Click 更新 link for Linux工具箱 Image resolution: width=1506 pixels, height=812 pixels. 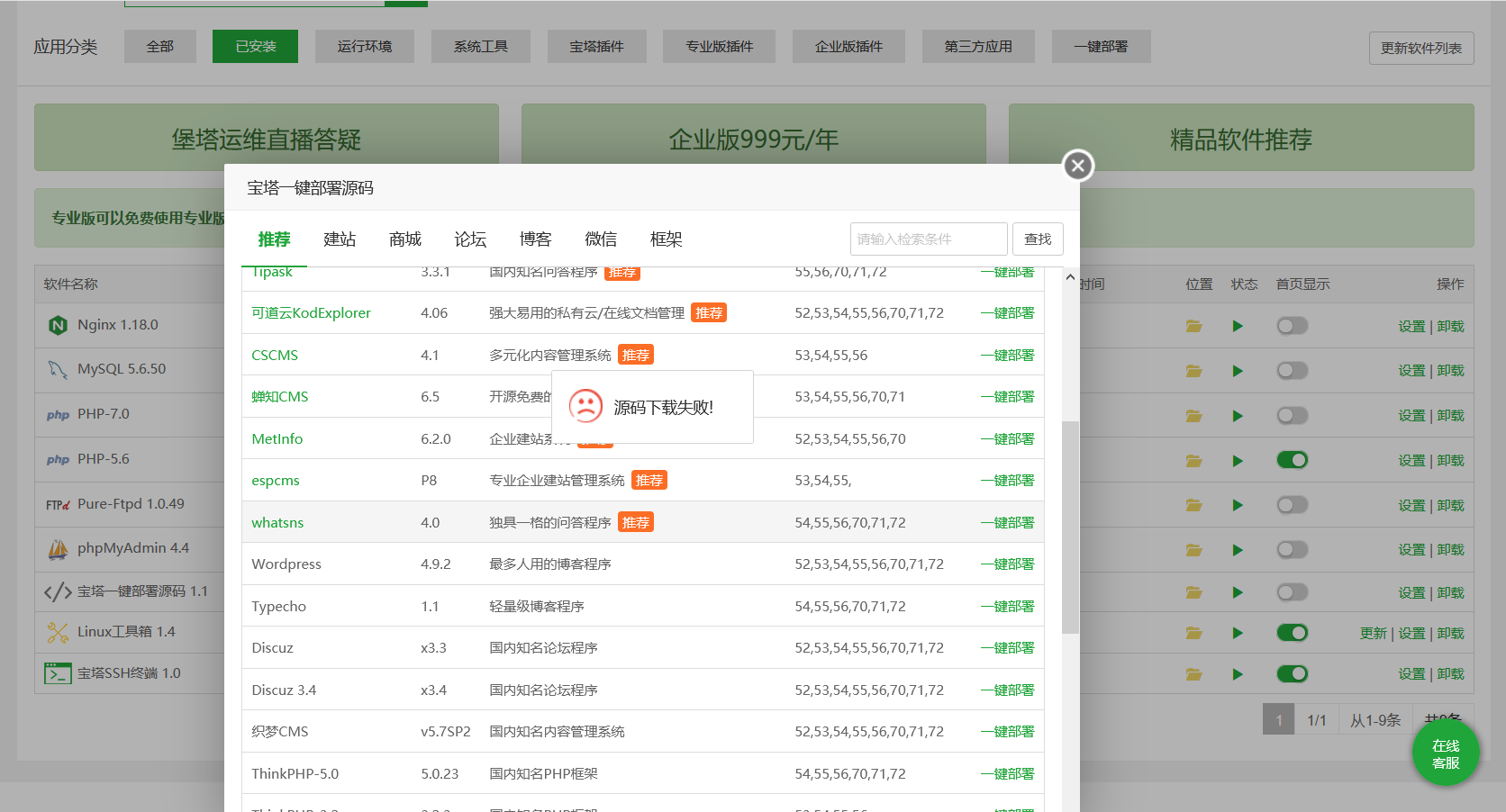click(x=1374, y=634)
